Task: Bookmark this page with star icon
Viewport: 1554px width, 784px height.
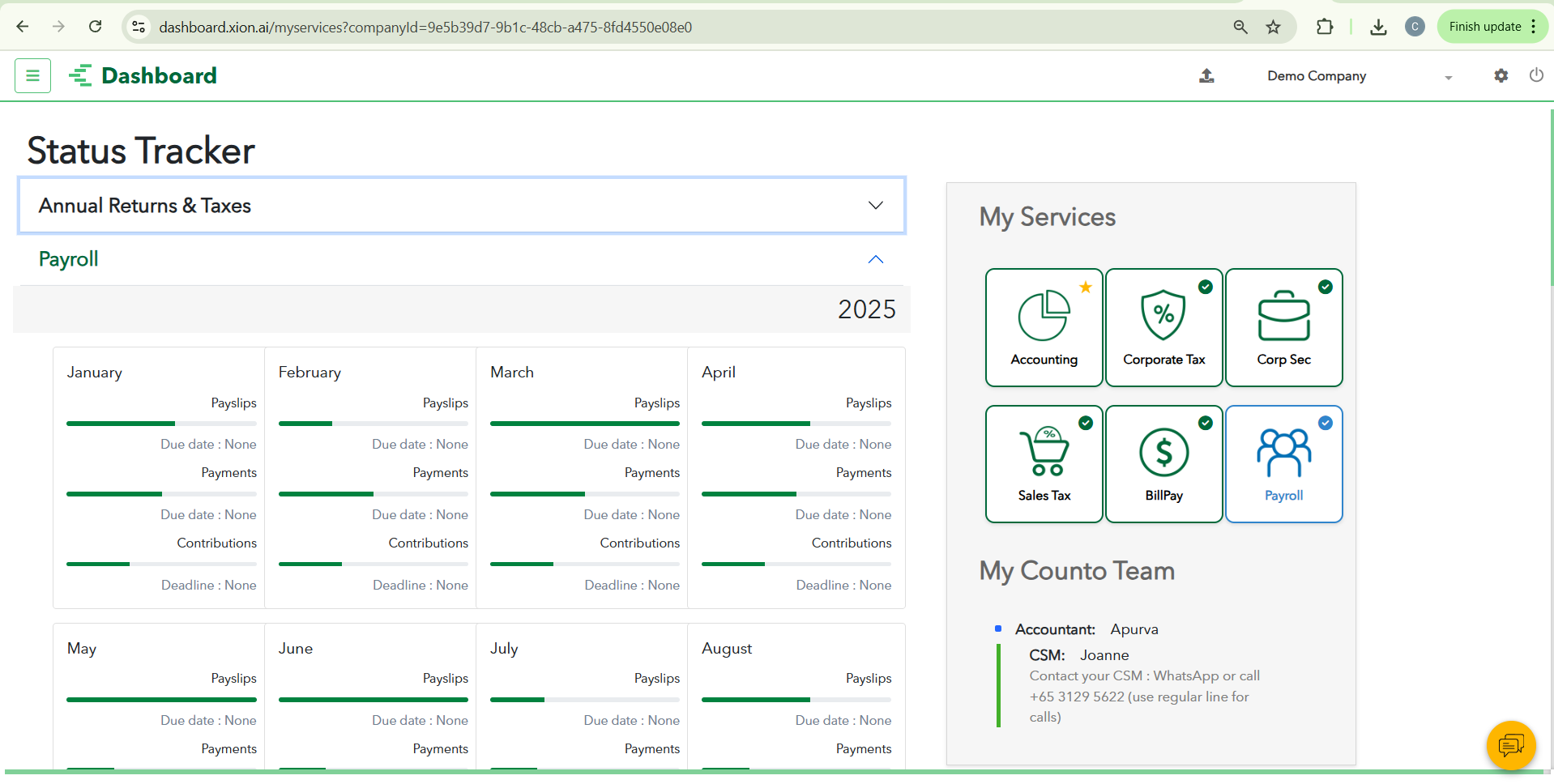Action: click(1274, 27)
